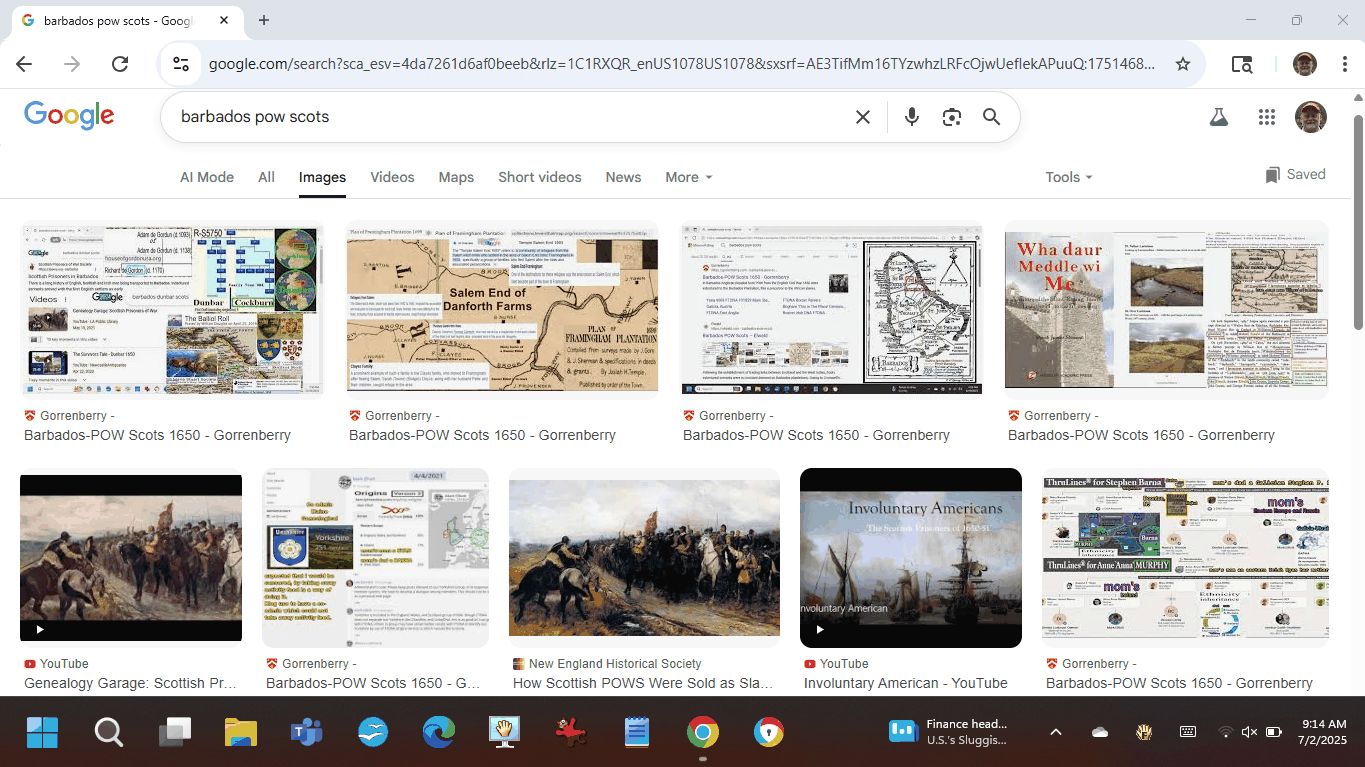
Task: Clear the search box text
Action: point(862,117)
